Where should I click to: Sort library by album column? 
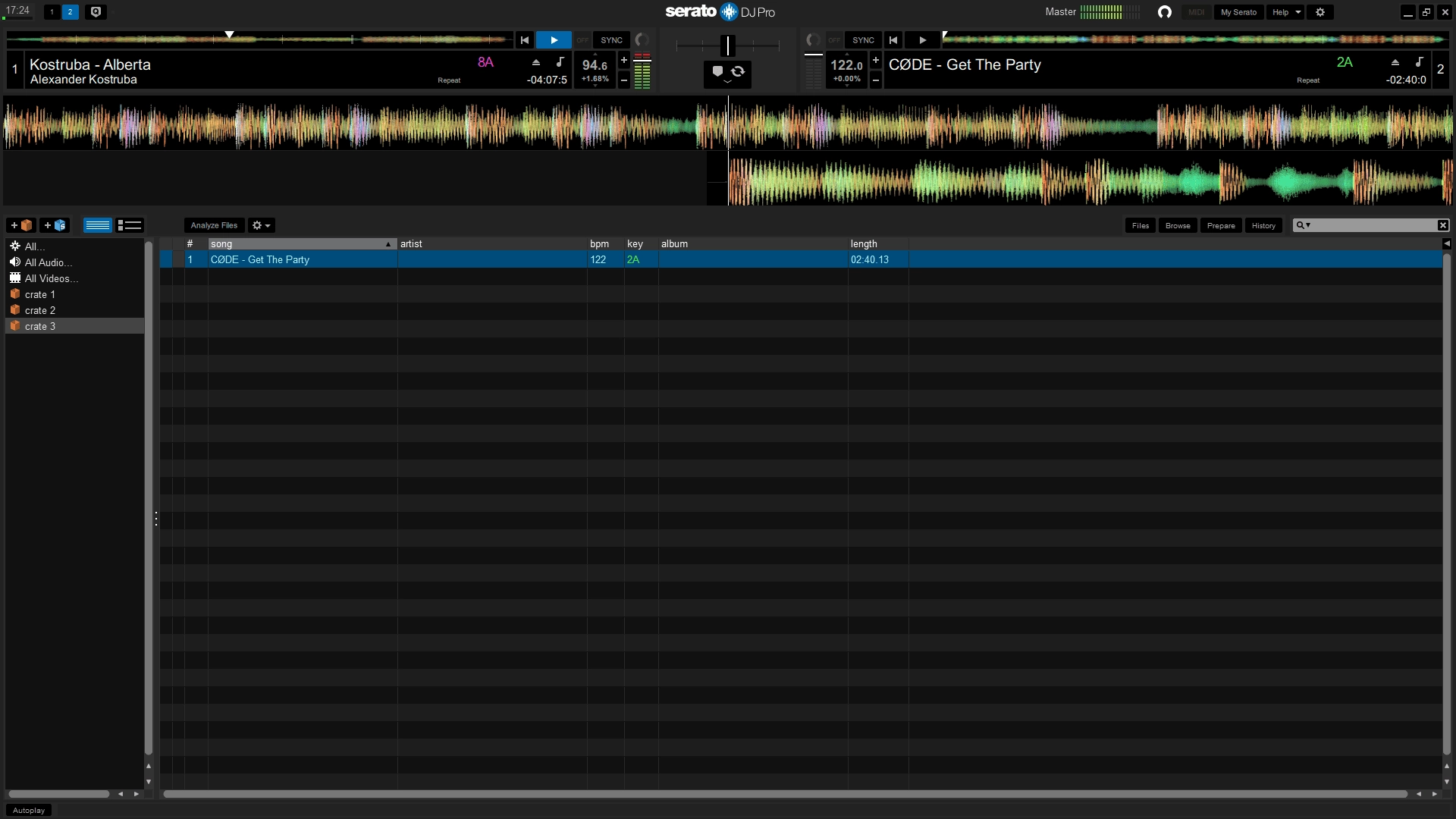[753, 244]
